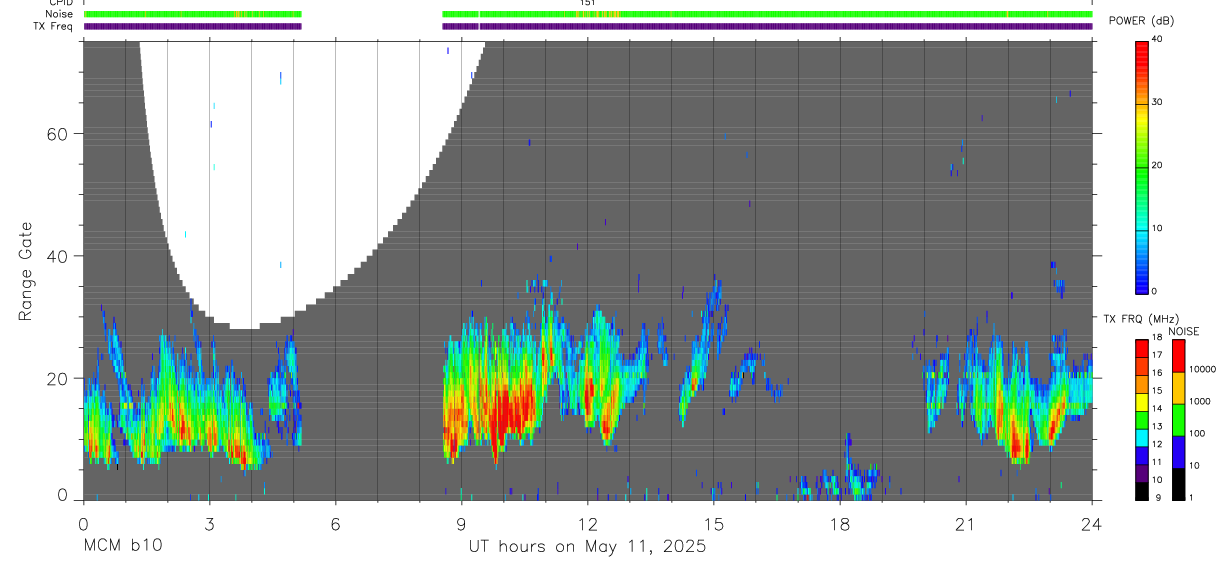Click the purple TX Freq strip before hour 6
Screen dimensions: 1228x567
pyautogui.click(x=193, y=26)
